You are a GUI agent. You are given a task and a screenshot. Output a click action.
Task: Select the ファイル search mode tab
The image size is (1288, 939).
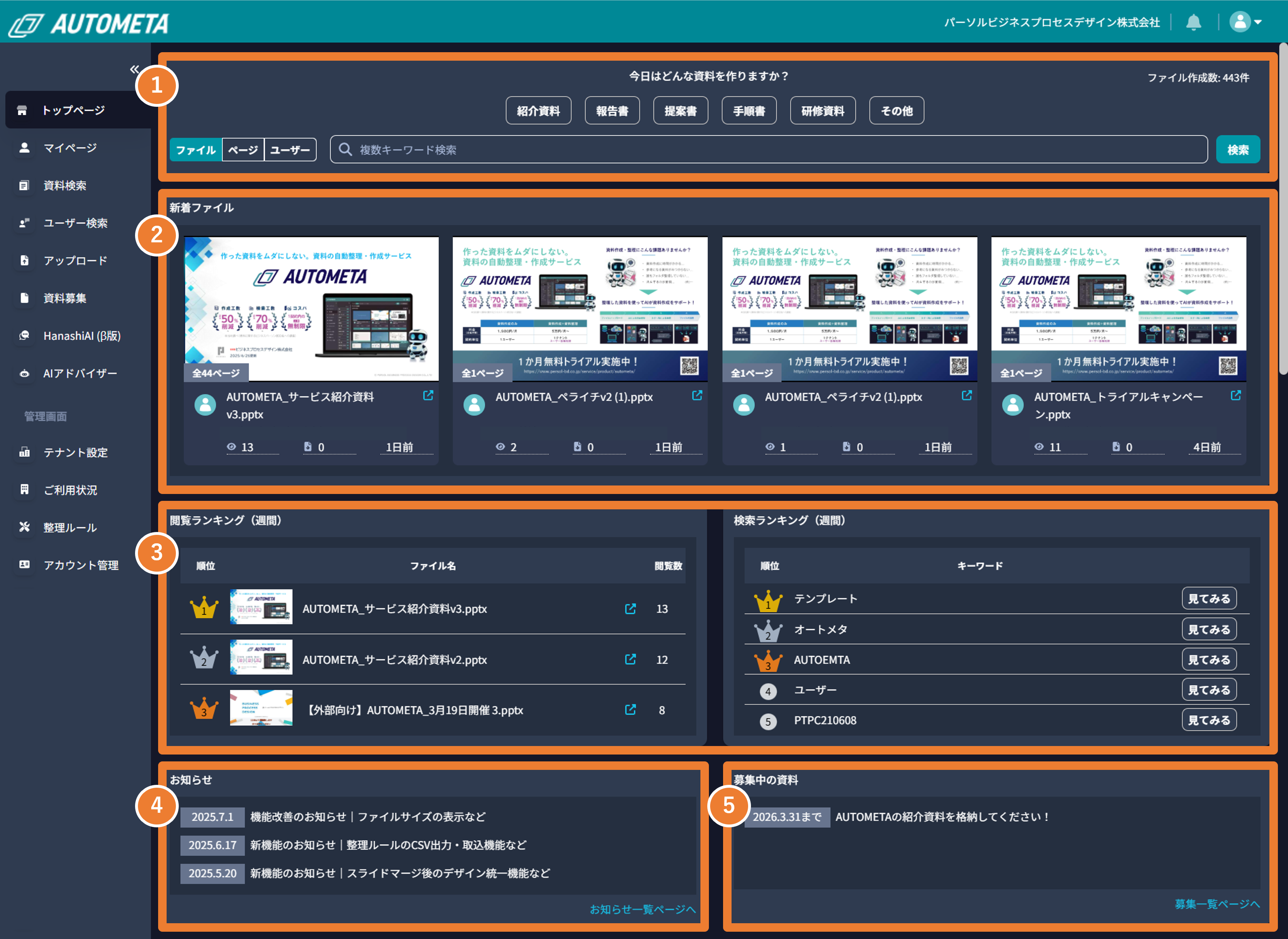coord(195,150)
